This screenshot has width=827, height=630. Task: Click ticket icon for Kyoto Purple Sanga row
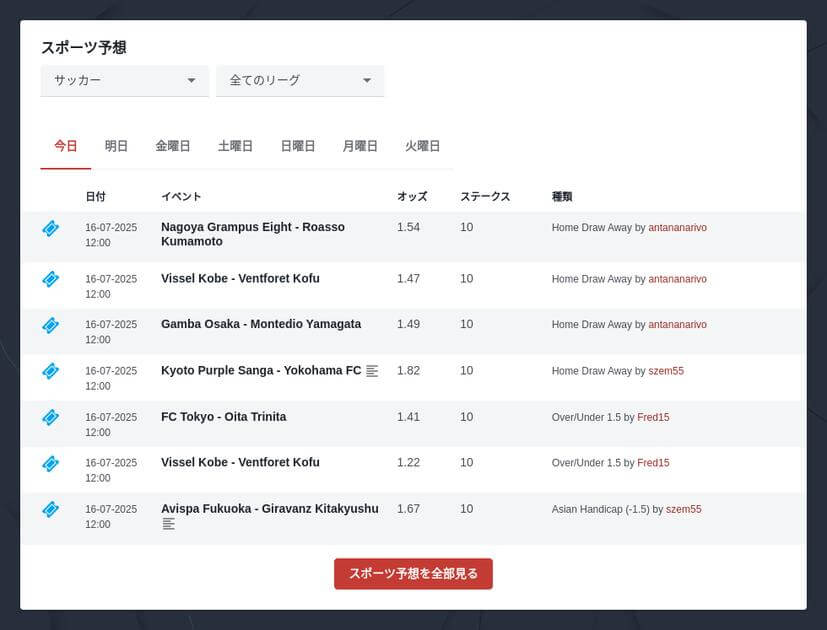(51, 371)
